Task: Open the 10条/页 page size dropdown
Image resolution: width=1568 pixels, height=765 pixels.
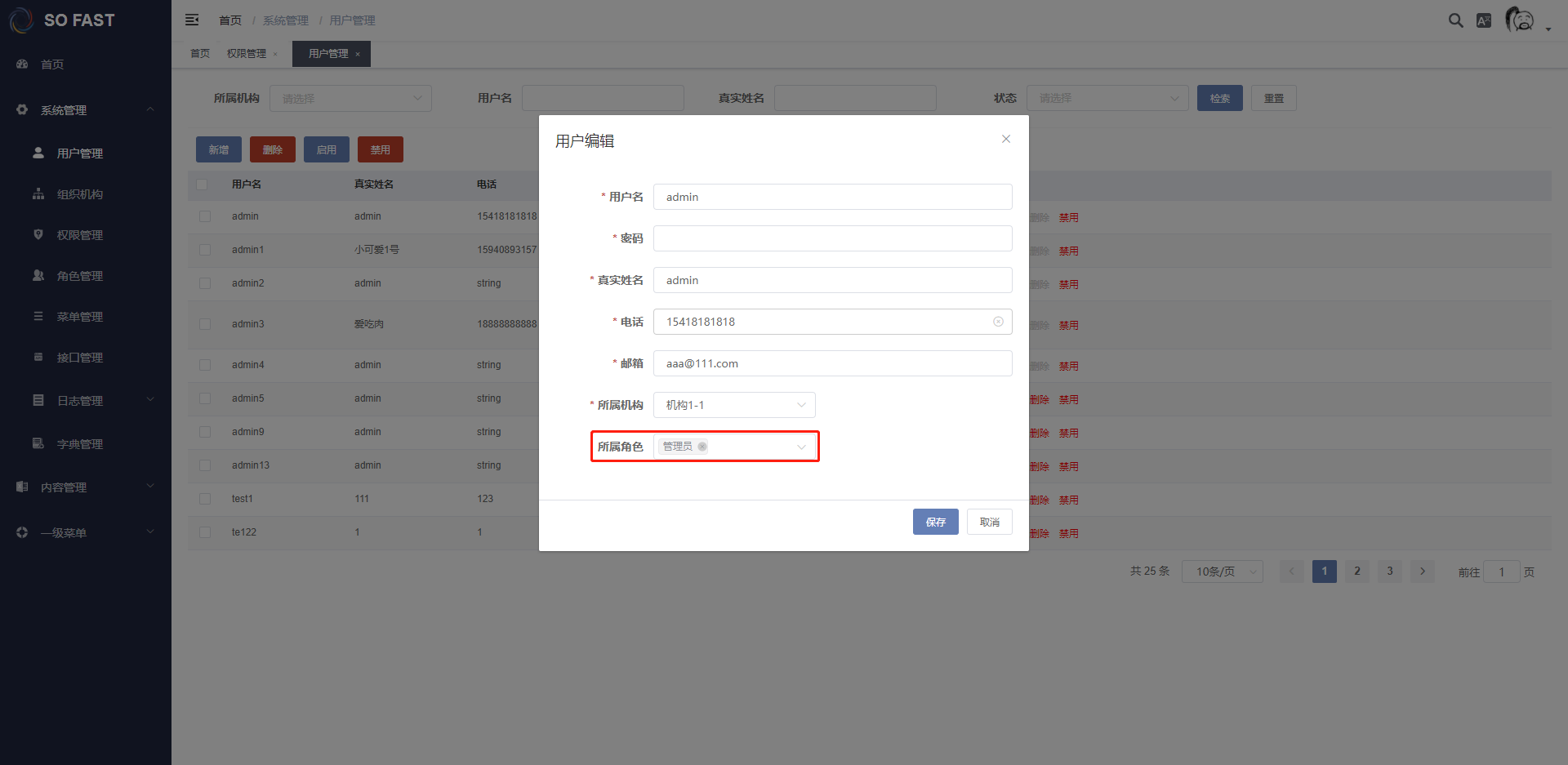Action: click(x=1223, y=572)
